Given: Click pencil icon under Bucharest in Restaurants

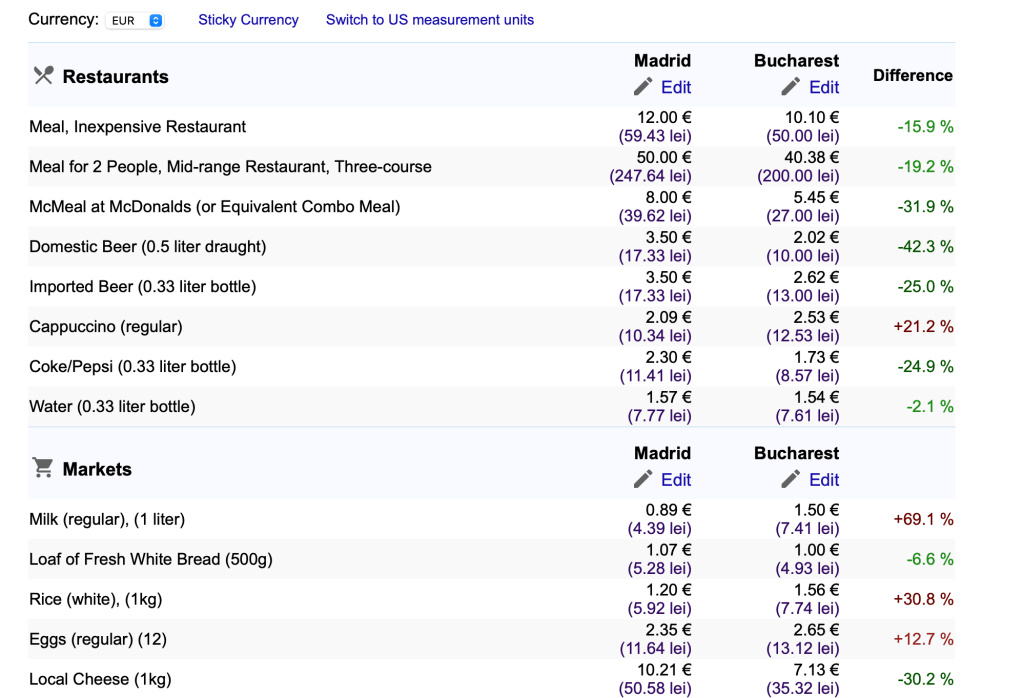Looking at the screenshot, I should [791, 87].
